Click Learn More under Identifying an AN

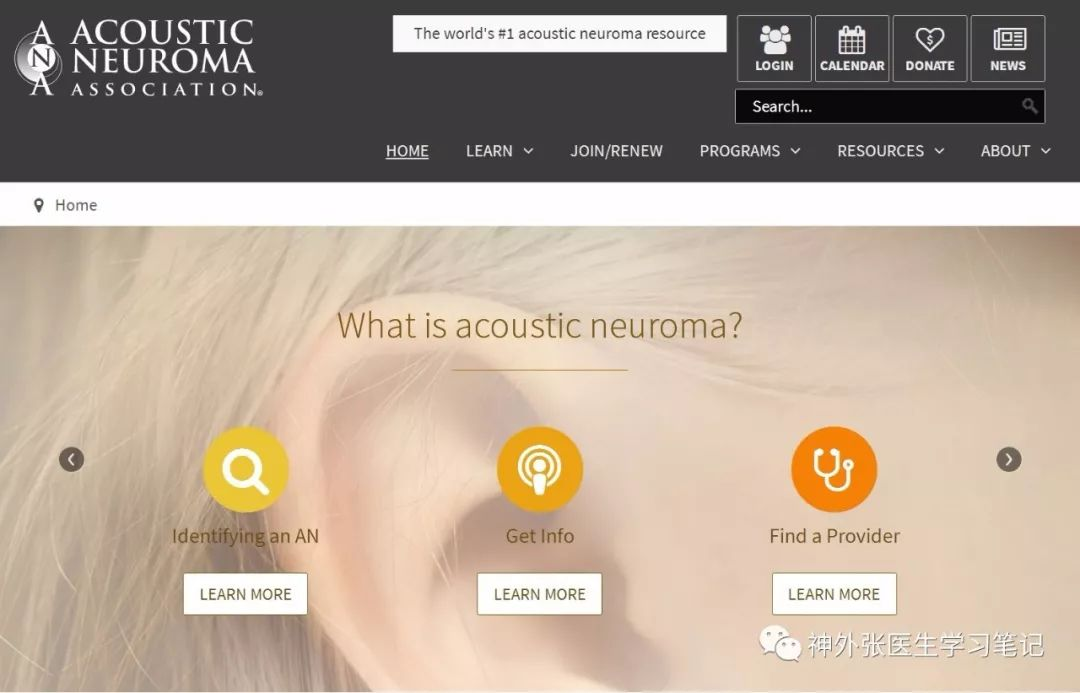coord(246,594)
